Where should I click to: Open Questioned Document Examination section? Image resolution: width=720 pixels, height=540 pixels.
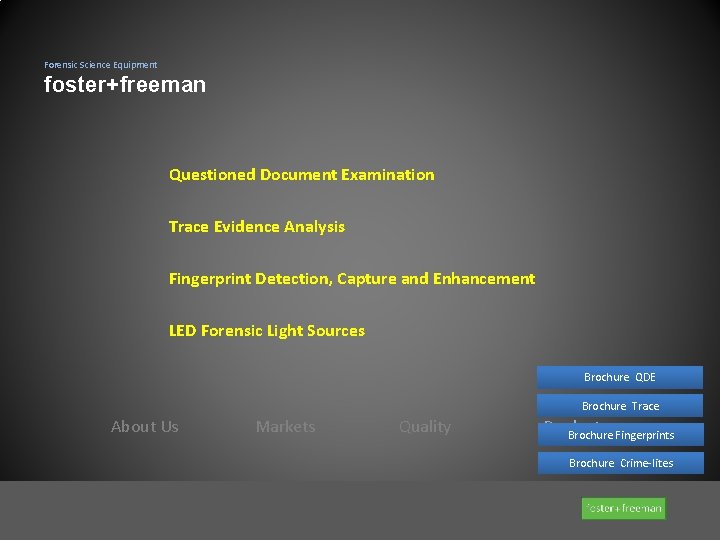coord(302,175)
